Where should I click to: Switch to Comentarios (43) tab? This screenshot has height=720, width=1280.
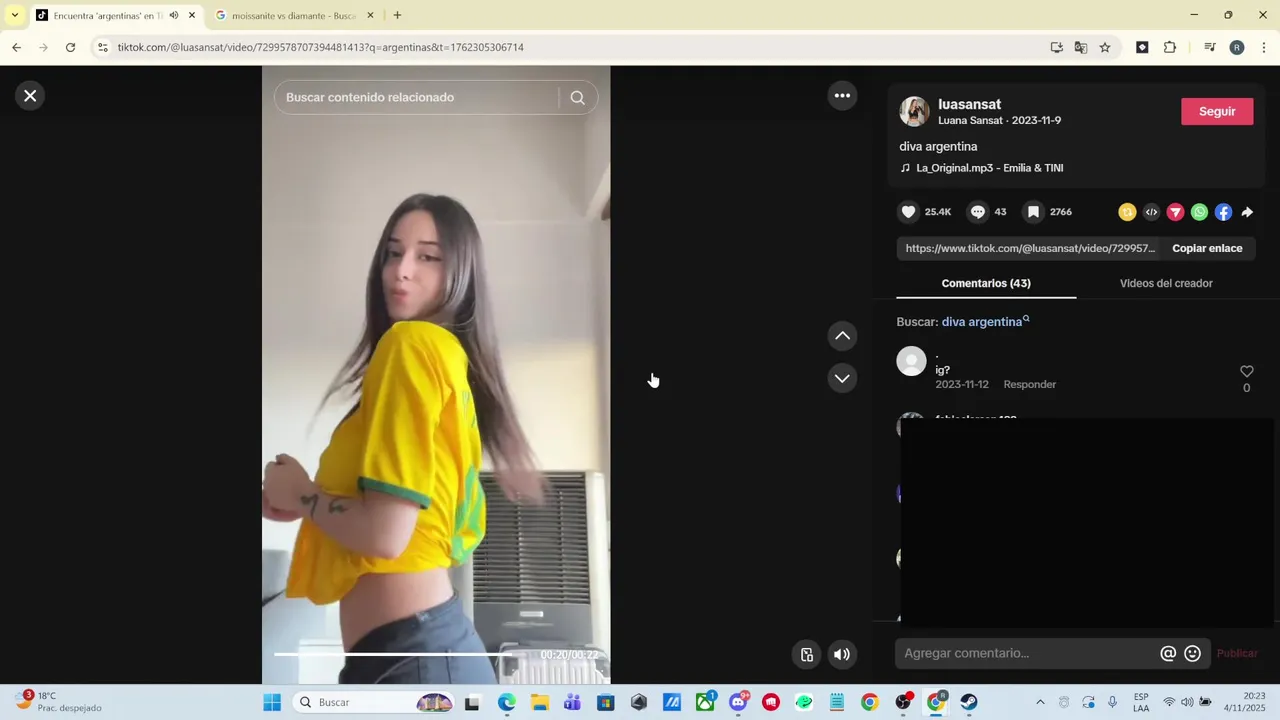tap(986, 283)
